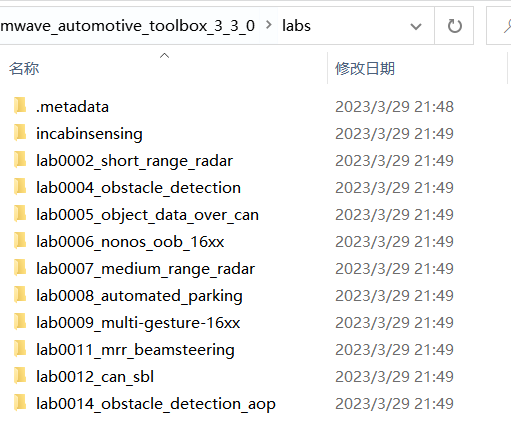Select the incabinsensing folder icon
Viewport: 511px width, 433px height.
click(x=20, y=133)
